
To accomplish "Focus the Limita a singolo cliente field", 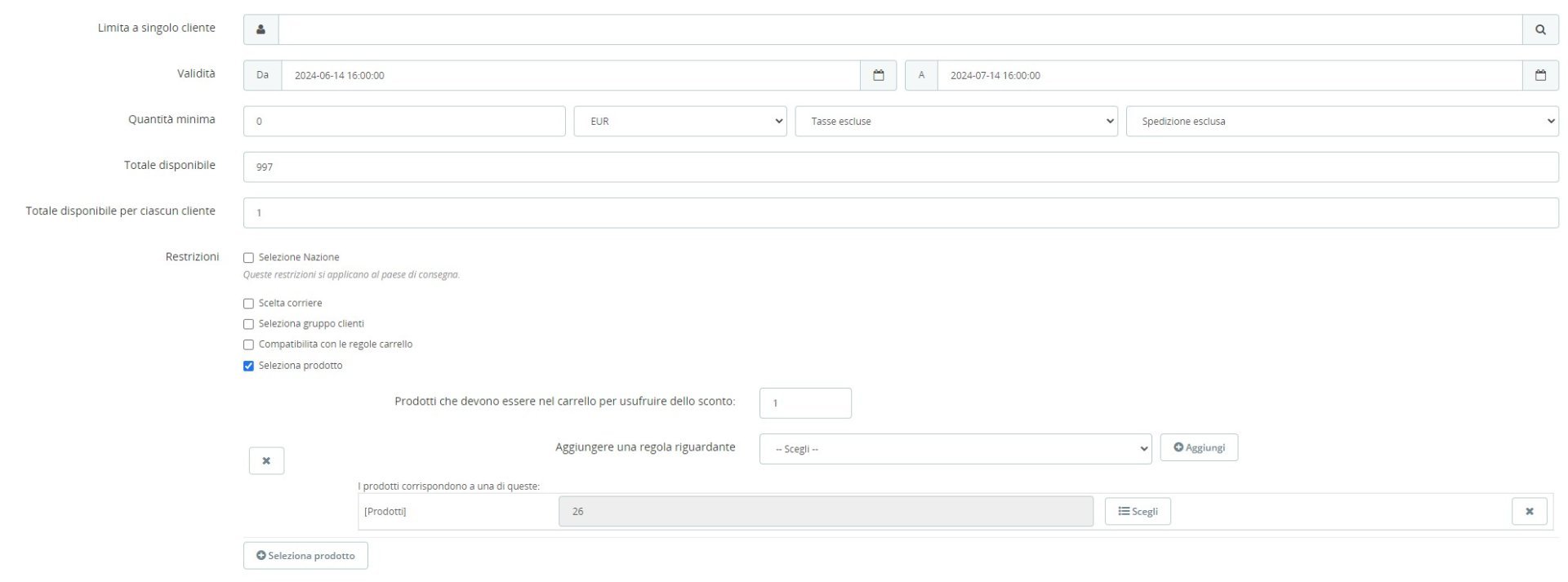I will click(x=900, y=29).
